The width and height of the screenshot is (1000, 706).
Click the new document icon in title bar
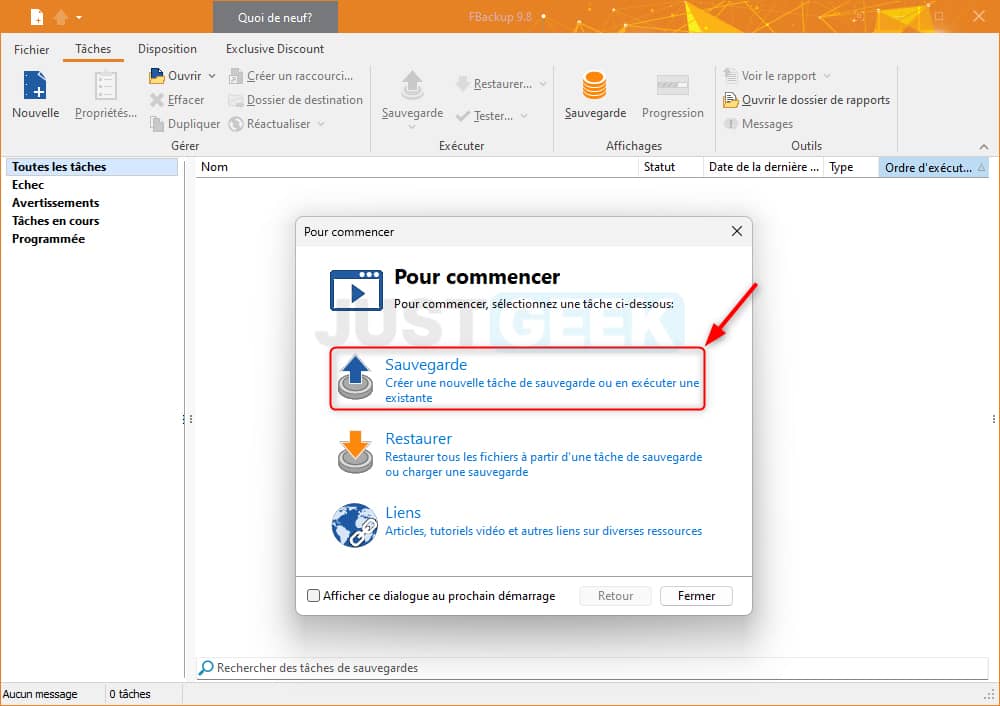point(37,17)
